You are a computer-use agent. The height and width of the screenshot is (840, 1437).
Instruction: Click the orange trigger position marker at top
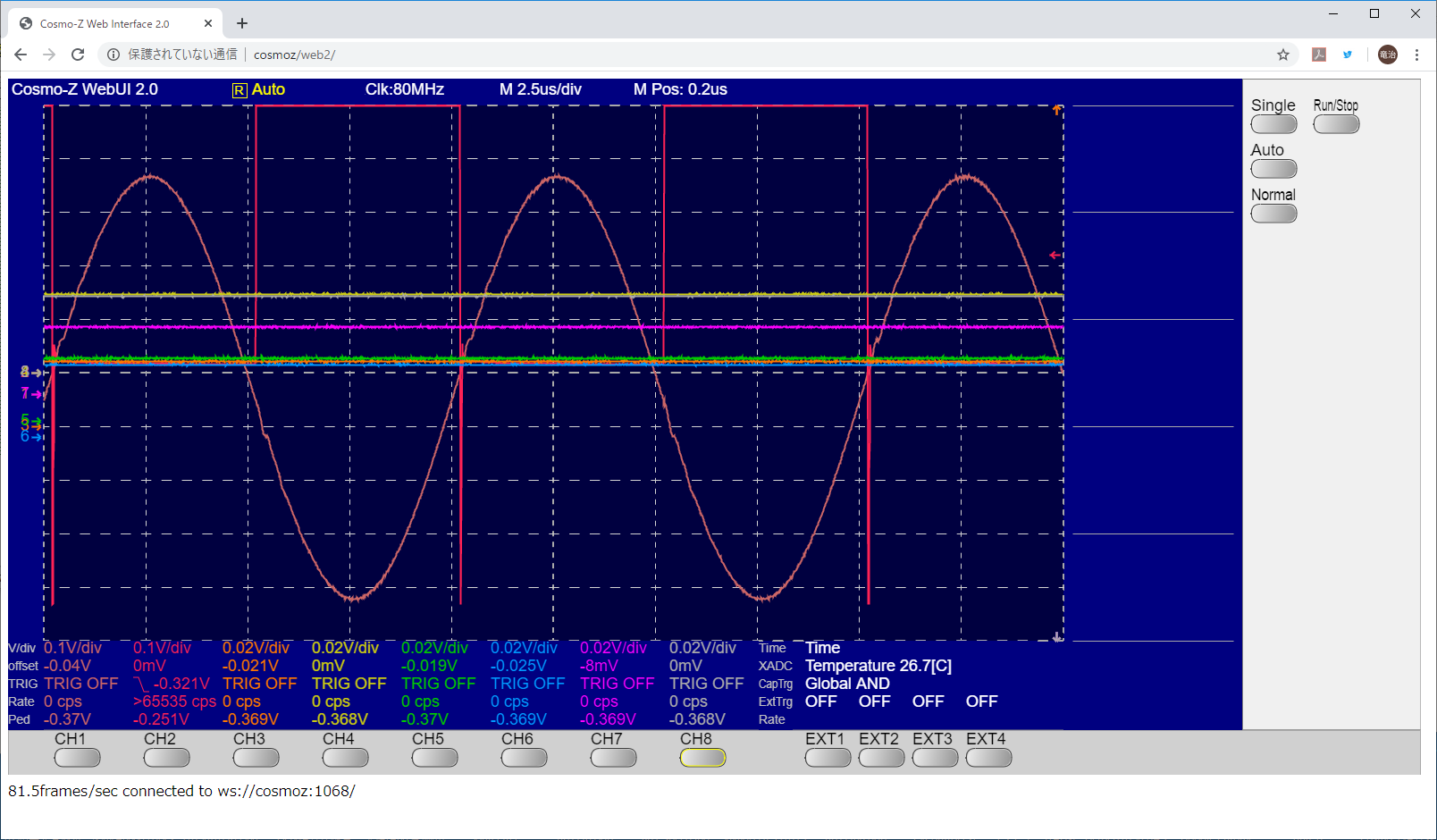coord(1057,110)
